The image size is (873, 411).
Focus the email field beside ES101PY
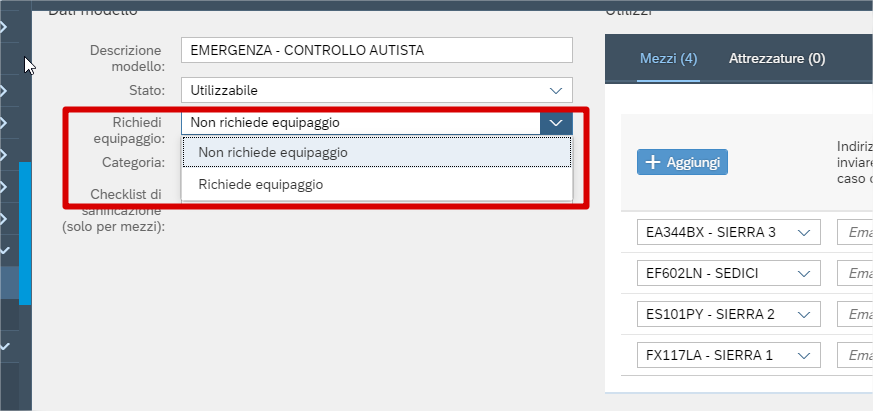(x=854, y=314)
